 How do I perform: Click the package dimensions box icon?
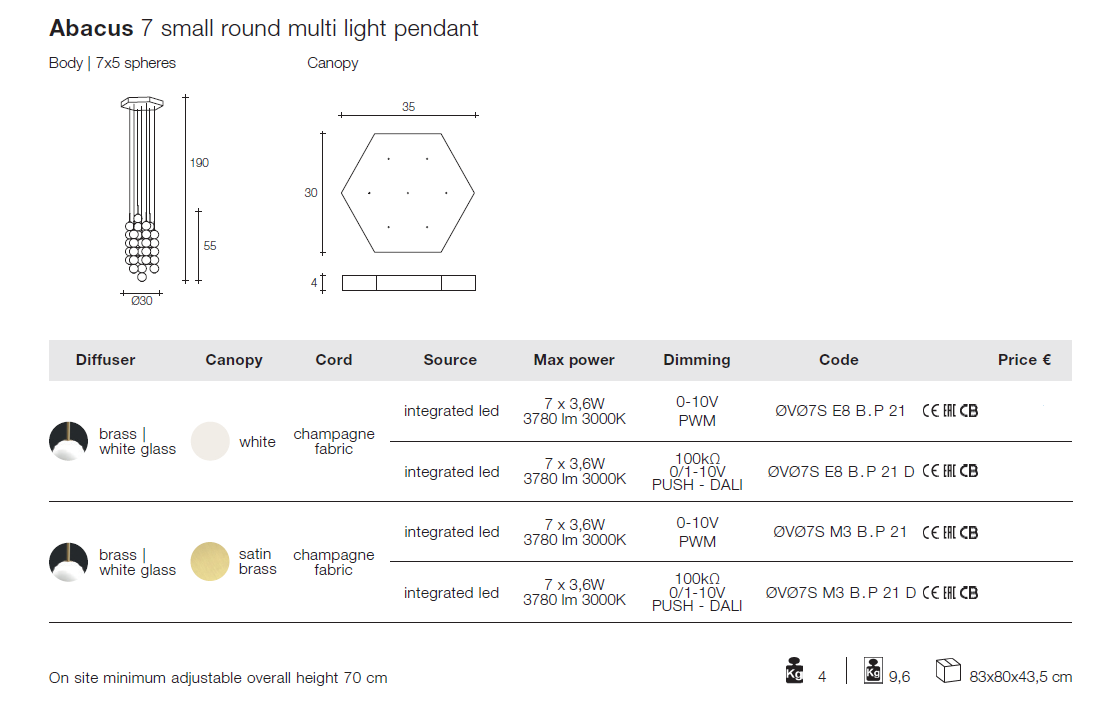[x=948, y=670]
